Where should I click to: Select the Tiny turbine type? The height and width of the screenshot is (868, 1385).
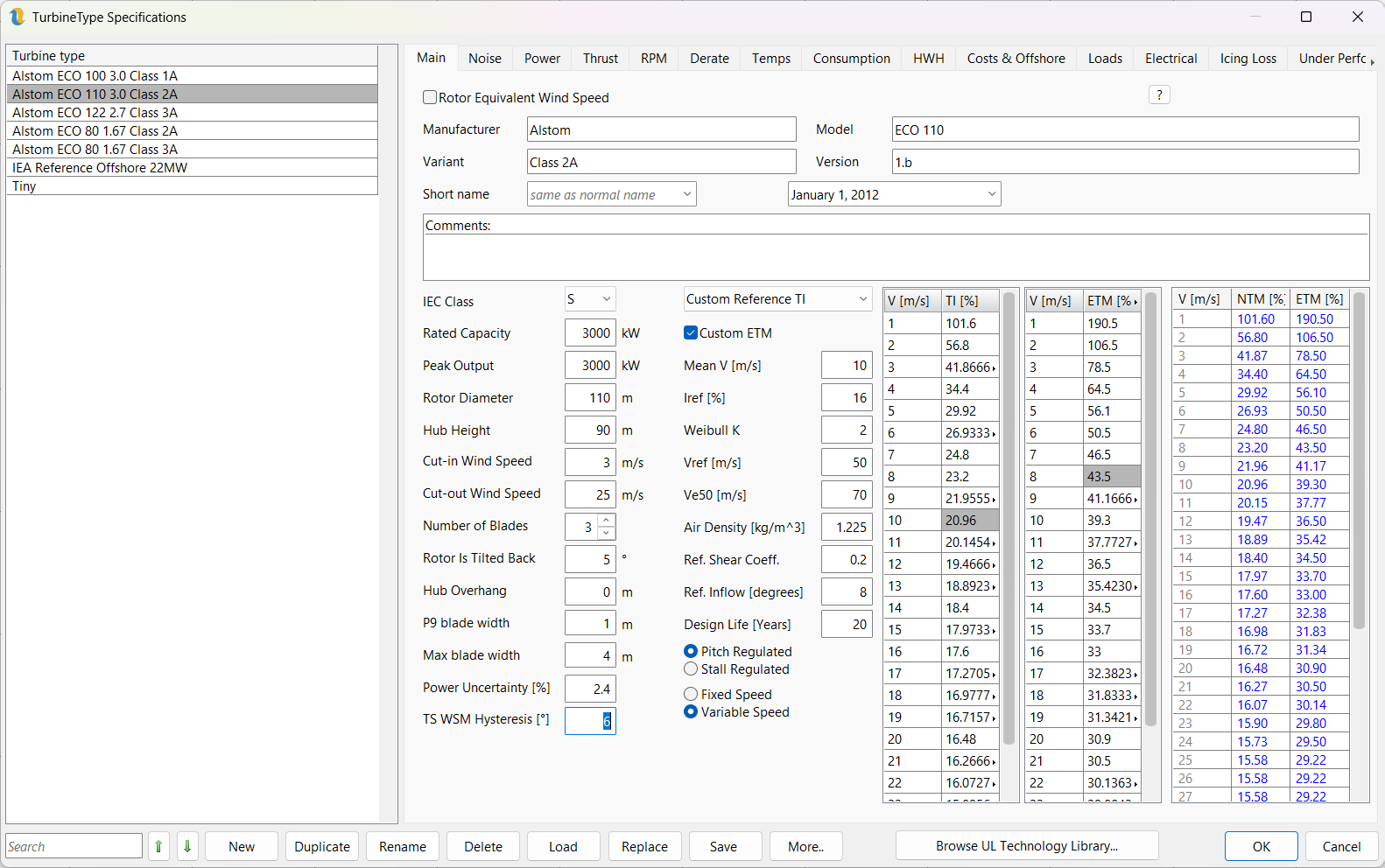pos(193,186)
